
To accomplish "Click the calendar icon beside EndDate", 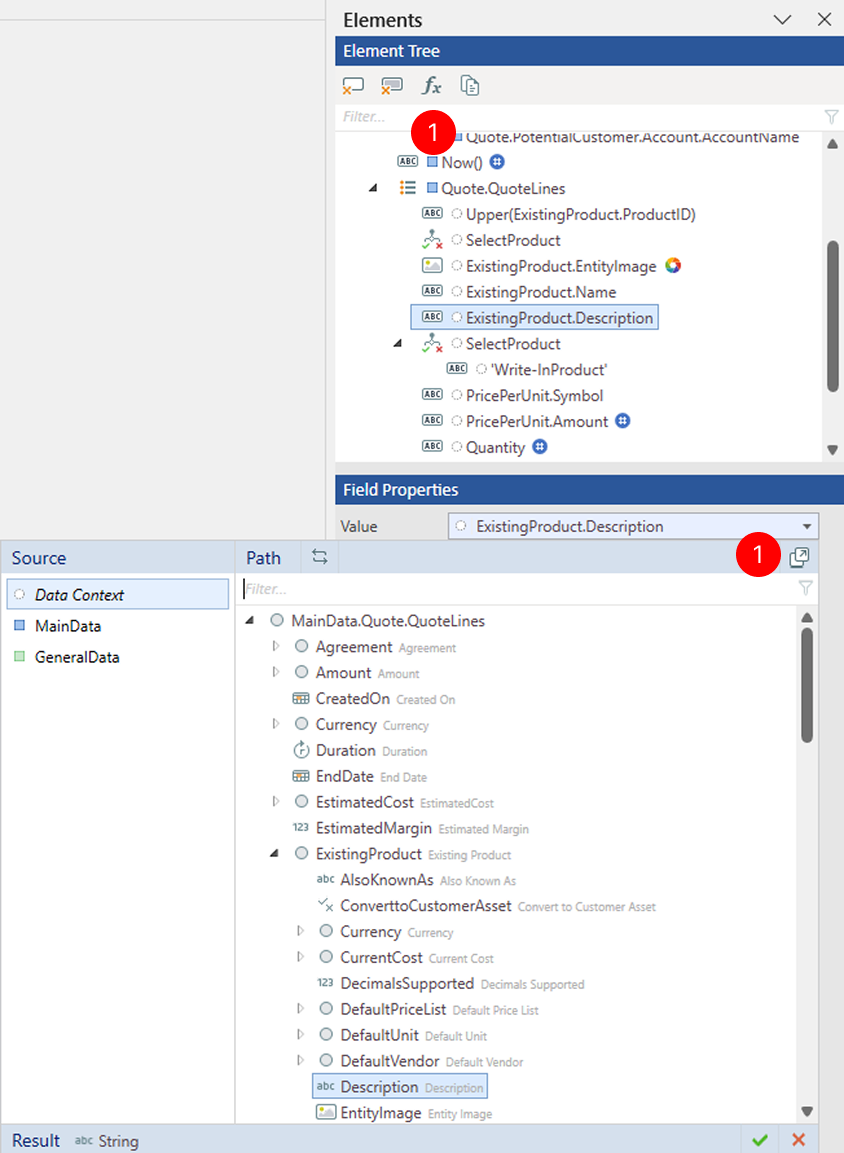I will click(x=301, y=776).
